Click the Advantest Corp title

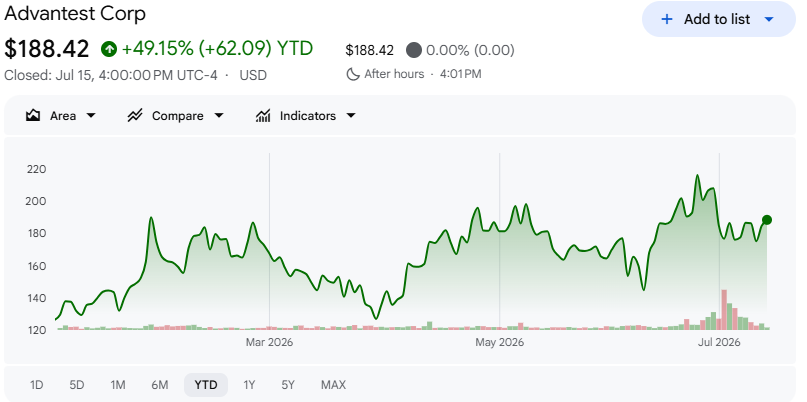coord(75,13)
